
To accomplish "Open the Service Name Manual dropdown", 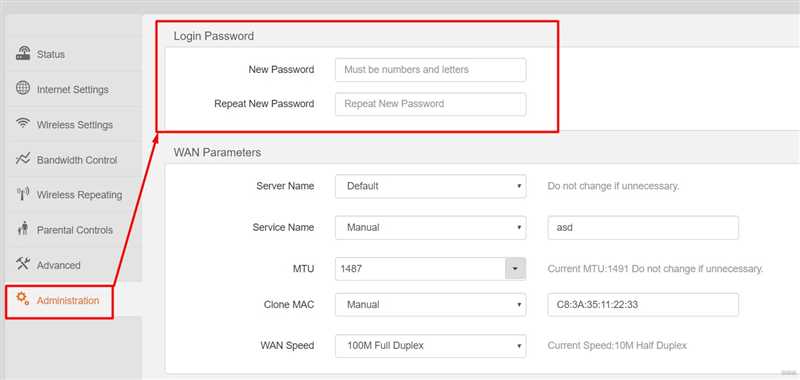I will (x=430, y=227).
